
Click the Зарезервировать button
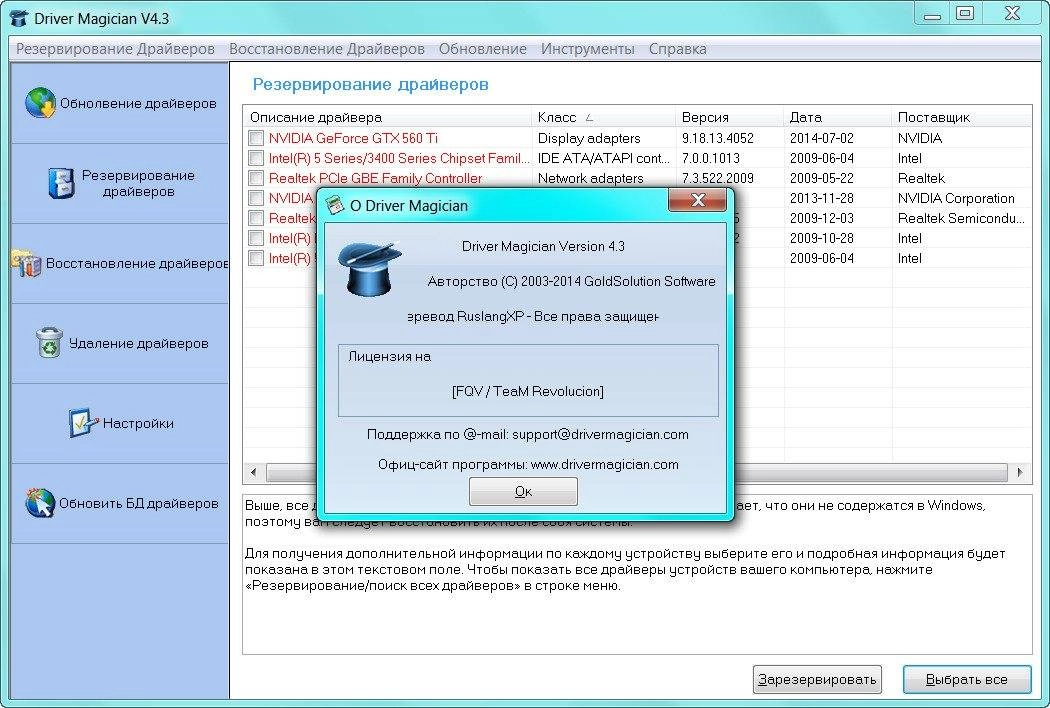pyautogui.click(x=817, y=679)
